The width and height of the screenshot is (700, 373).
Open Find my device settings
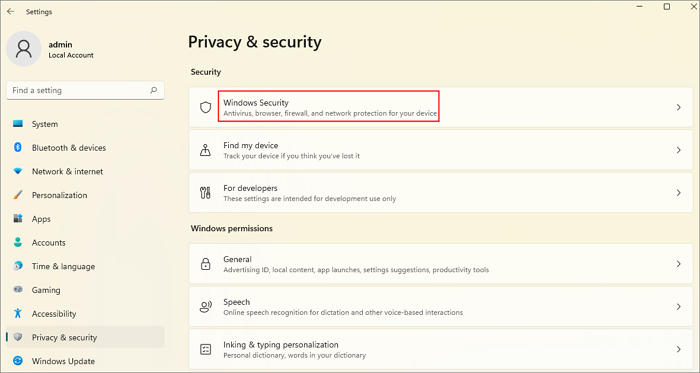(x=441, y=150)
